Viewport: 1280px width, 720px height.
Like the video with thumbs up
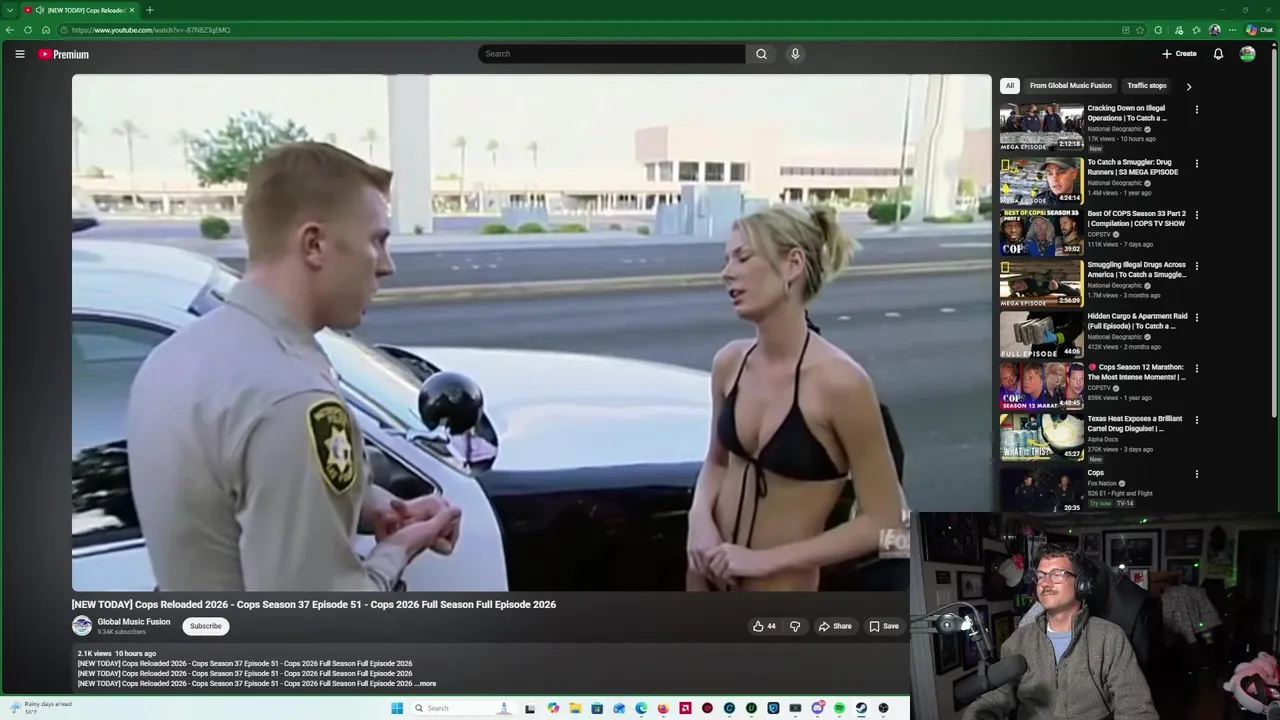[x=764, y=626]
